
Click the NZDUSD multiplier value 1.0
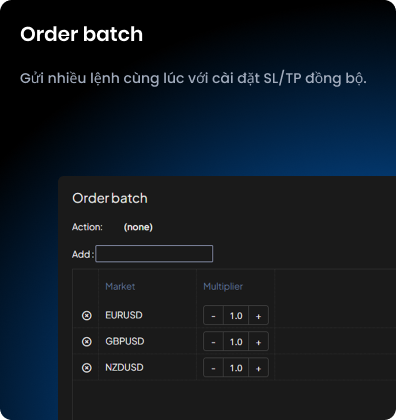(236, 368)
